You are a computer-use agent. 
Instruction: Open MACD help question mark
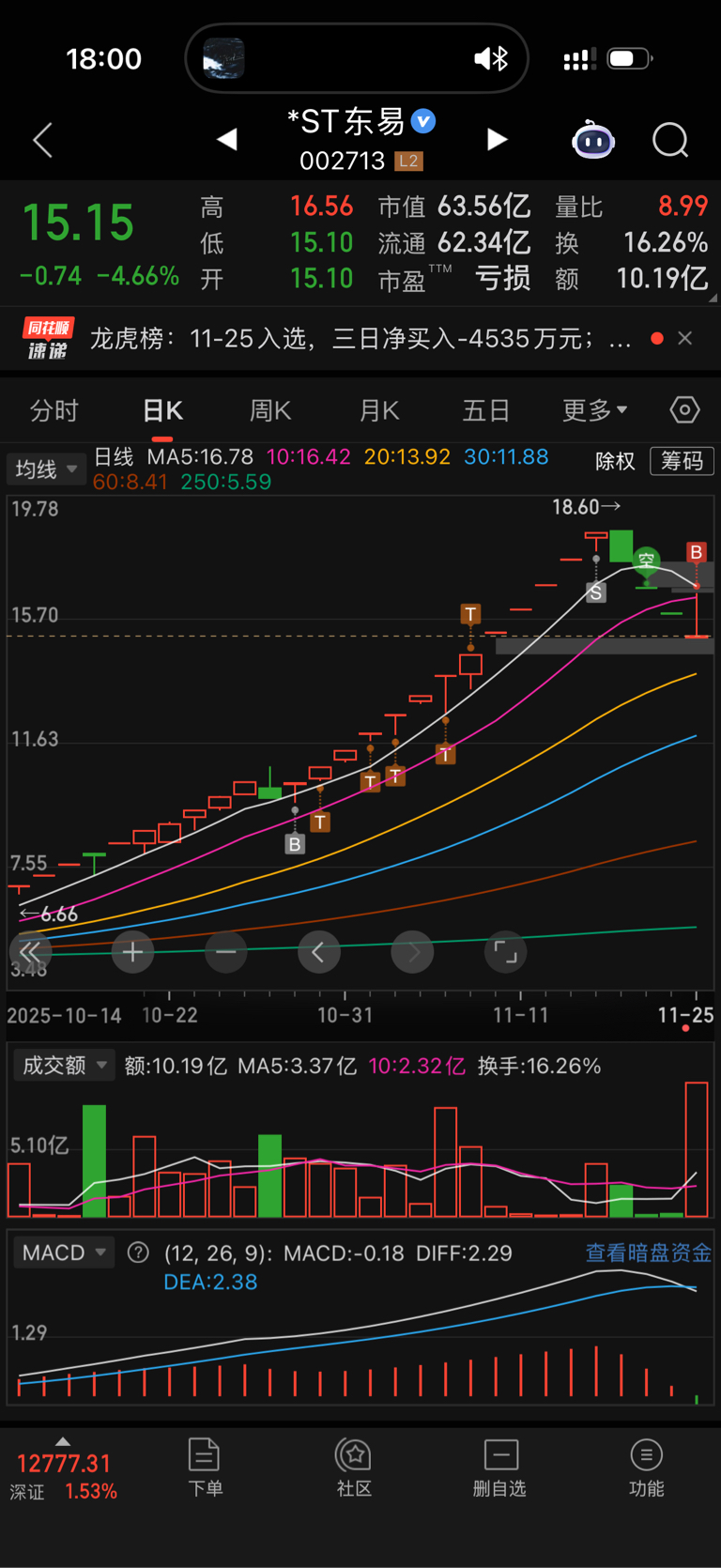click(x=138, y=1253)
